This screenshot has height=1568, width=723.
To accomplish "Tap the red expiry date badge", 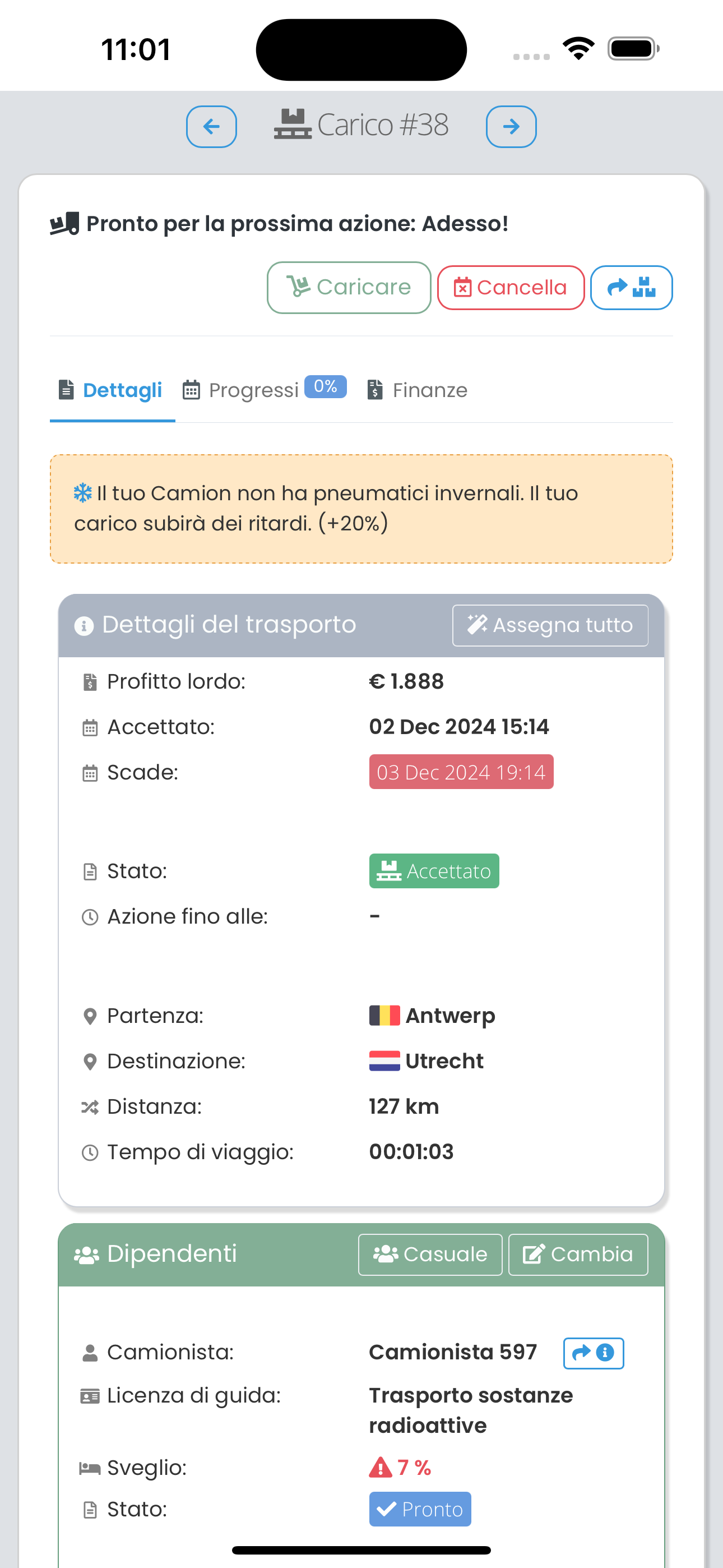I will pos(461,772).
